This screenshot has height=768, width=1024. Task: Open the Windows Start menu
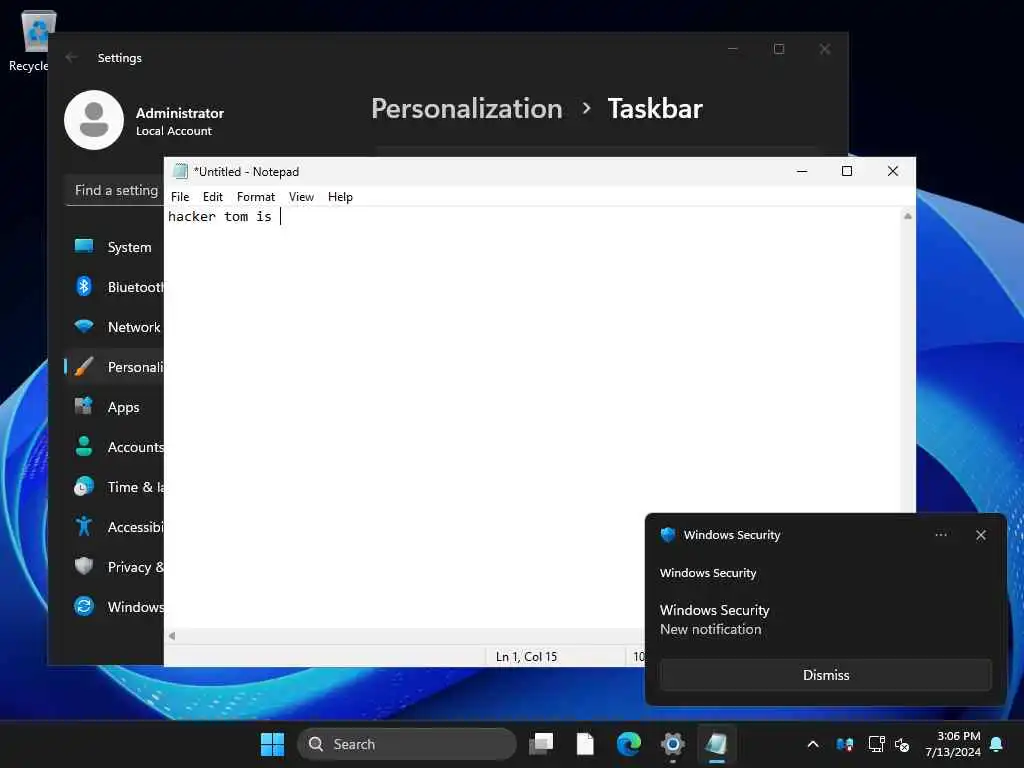272,744
